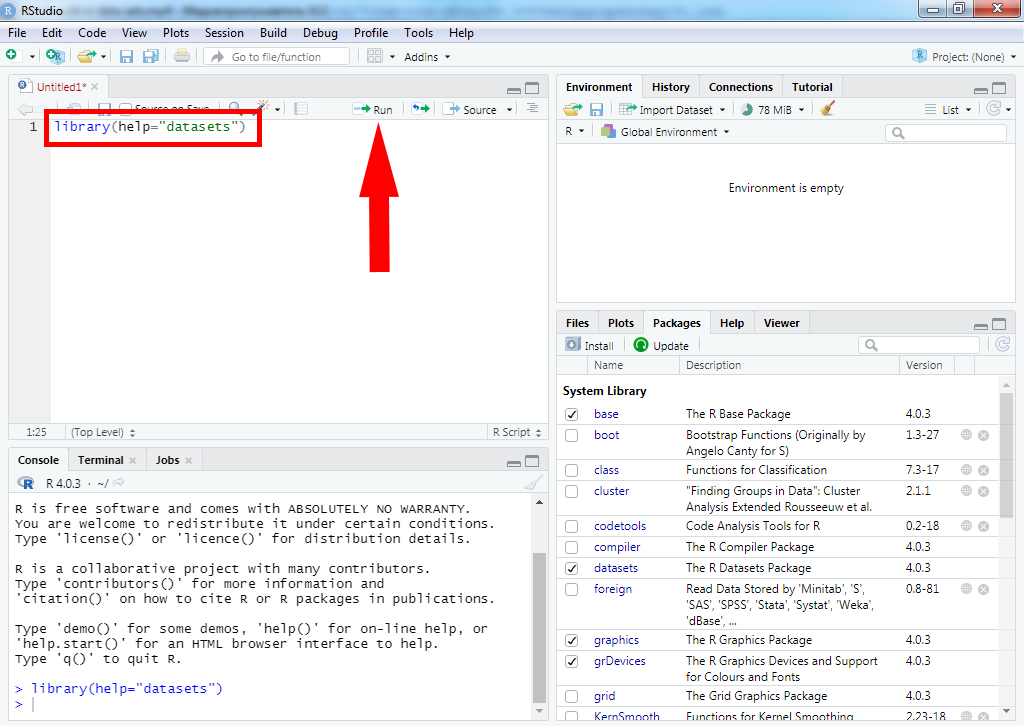Click the print icon in main toolbar
1024x726 pixels.
tap(182, 57)
